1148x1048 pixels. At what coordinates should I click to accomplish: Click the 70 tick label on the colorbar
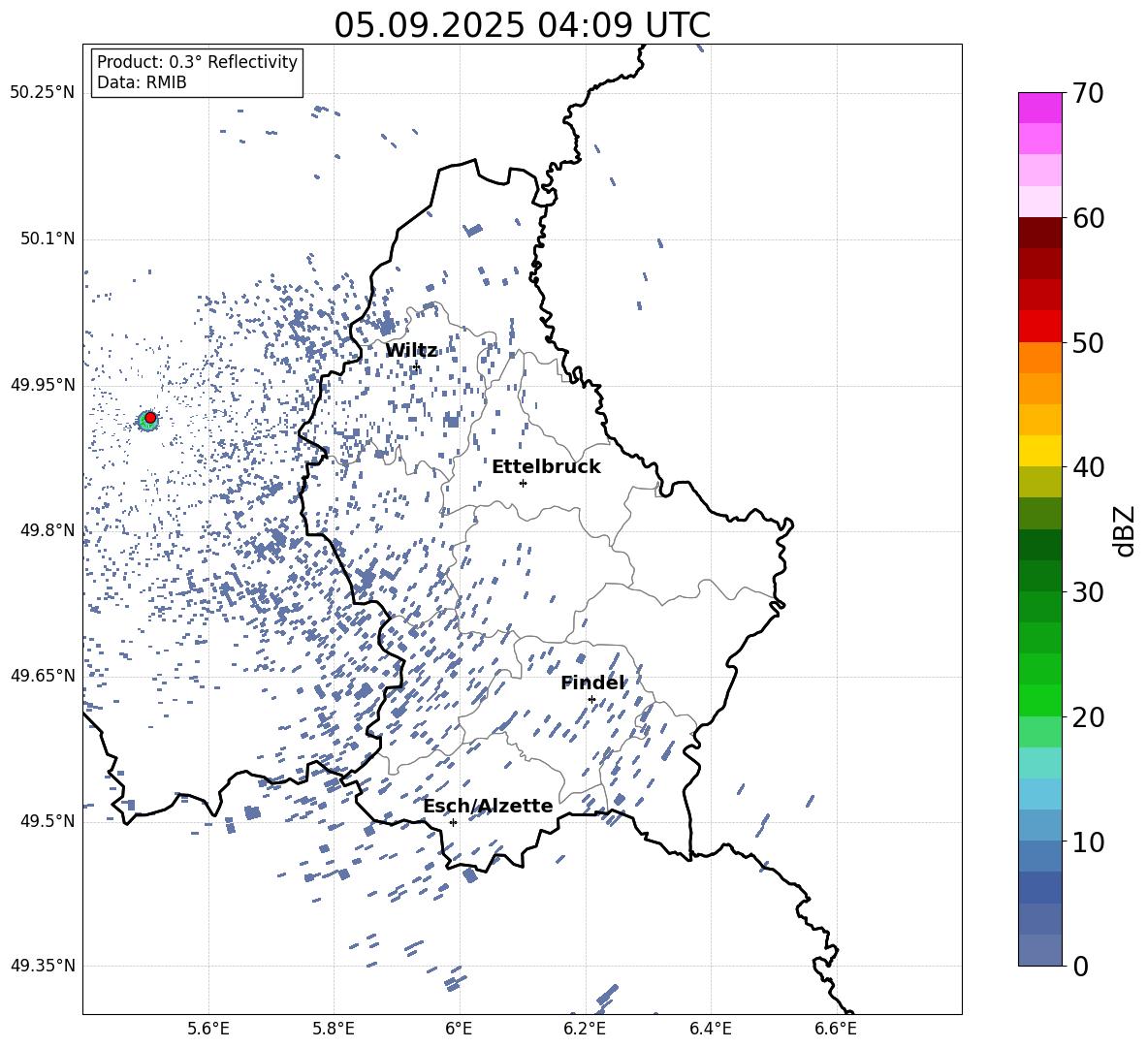(x=1088, y=94)
